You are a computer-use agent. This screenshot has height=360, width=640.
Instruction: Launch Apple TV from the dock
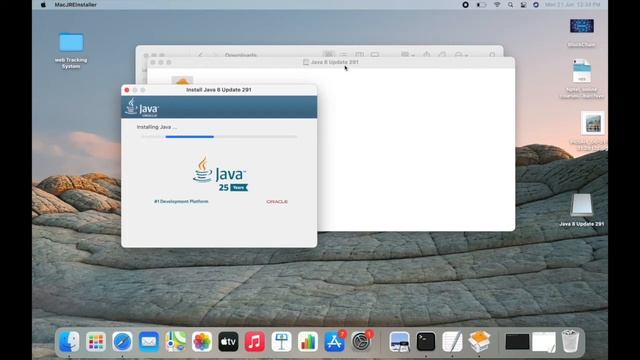[x=229, y=341]
